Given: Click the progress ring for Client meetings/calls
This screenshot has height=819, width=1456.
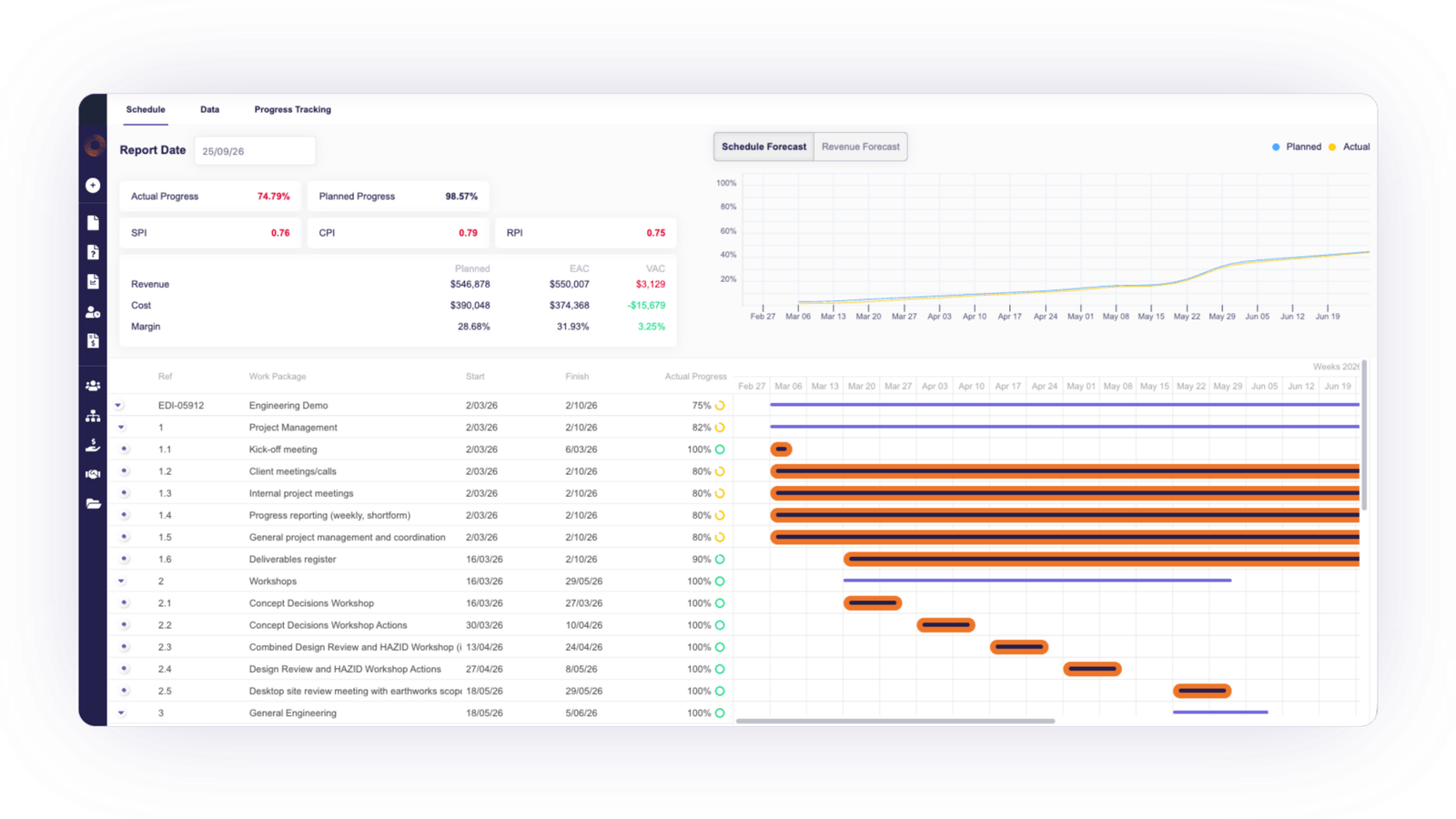Looking at the screenshot, I should point(720,471).
